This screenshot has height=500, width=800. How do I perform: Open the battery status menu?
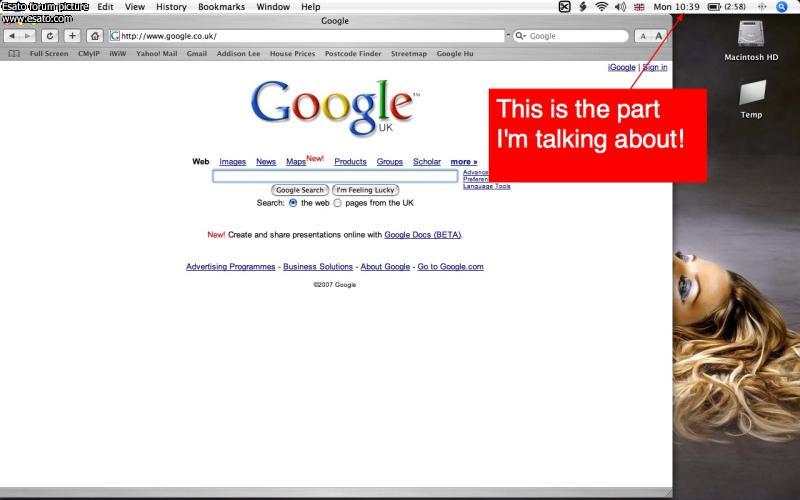[x=727, y=7]
